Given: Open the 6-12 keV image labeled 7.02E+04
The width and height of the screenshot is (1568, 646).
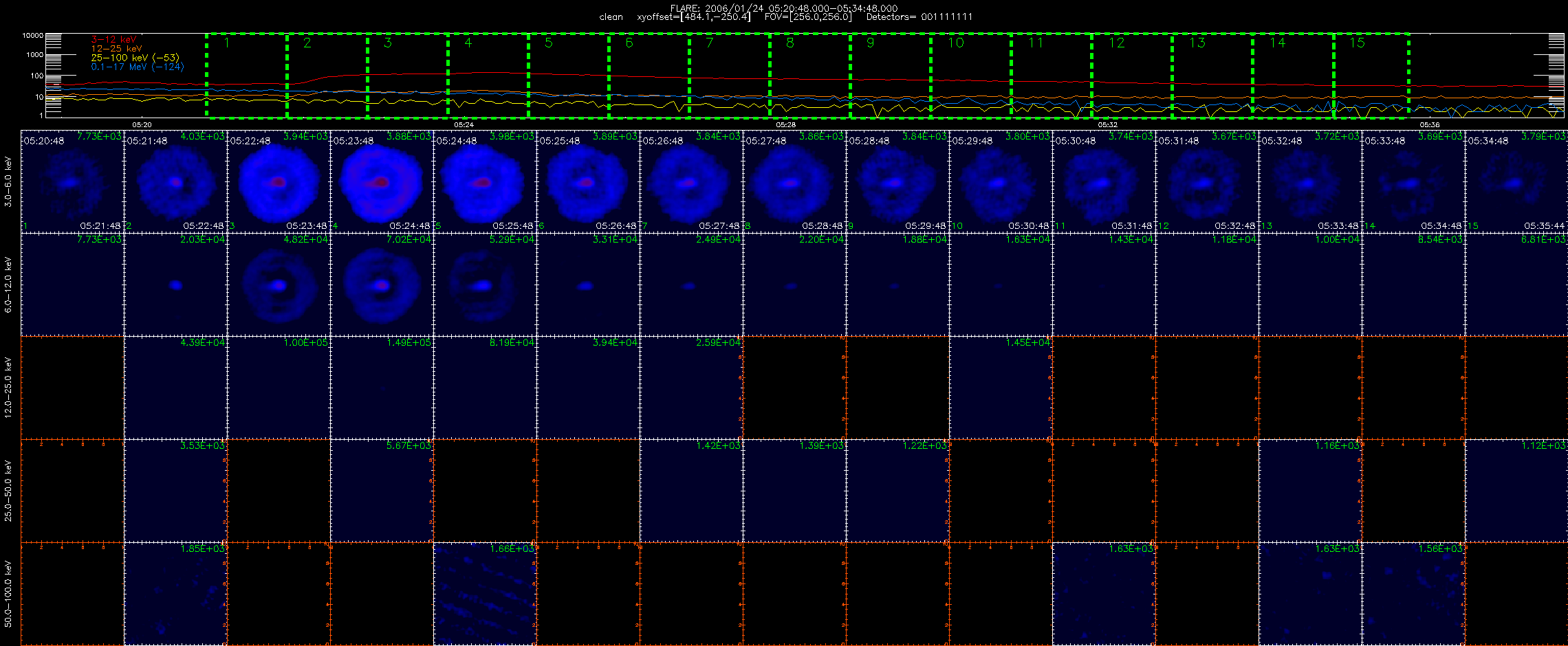Looking at the screenshot, I should coord(382,285).
